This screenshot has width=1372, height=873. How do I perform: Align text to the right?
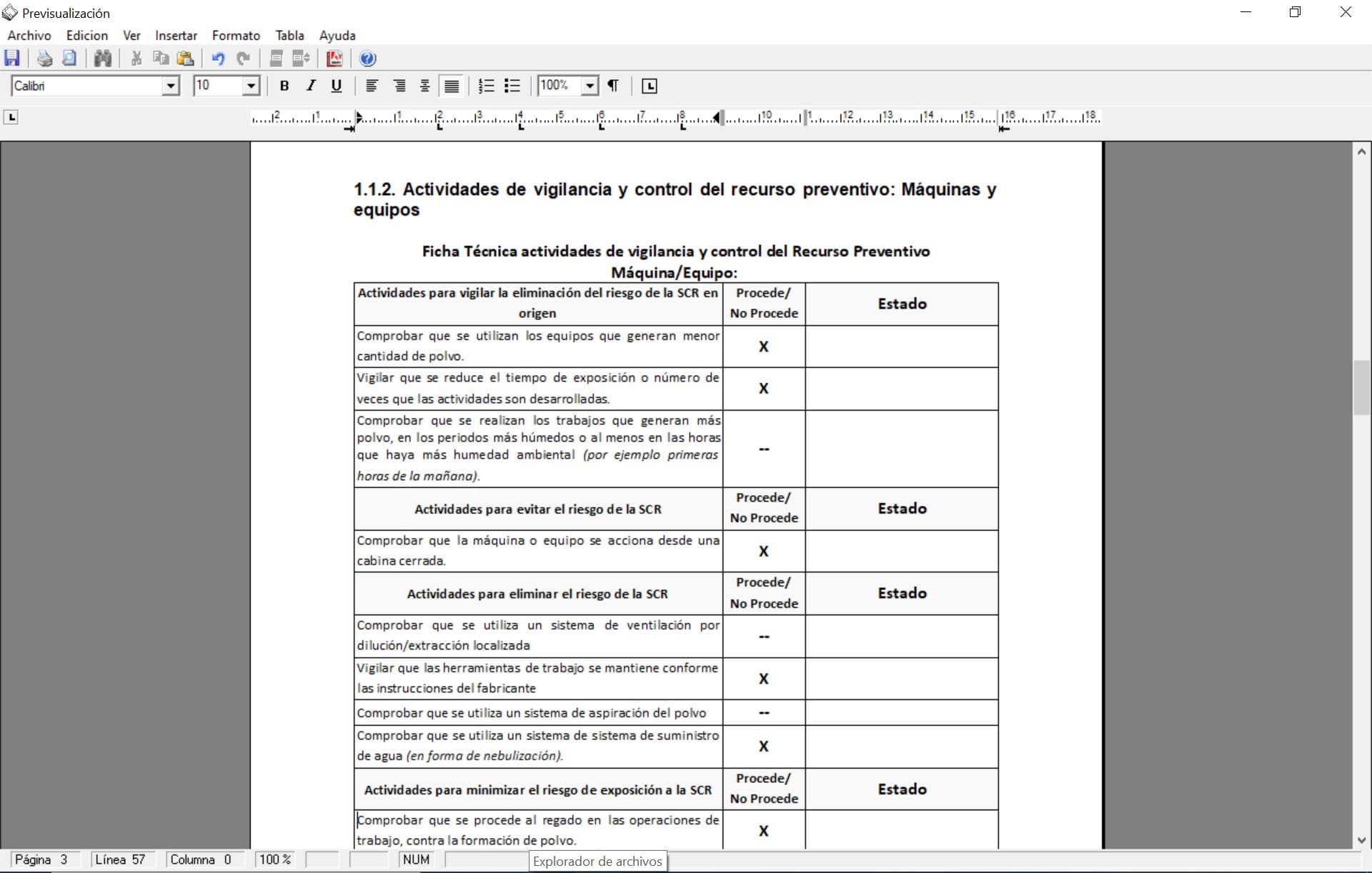click(399, 86)
